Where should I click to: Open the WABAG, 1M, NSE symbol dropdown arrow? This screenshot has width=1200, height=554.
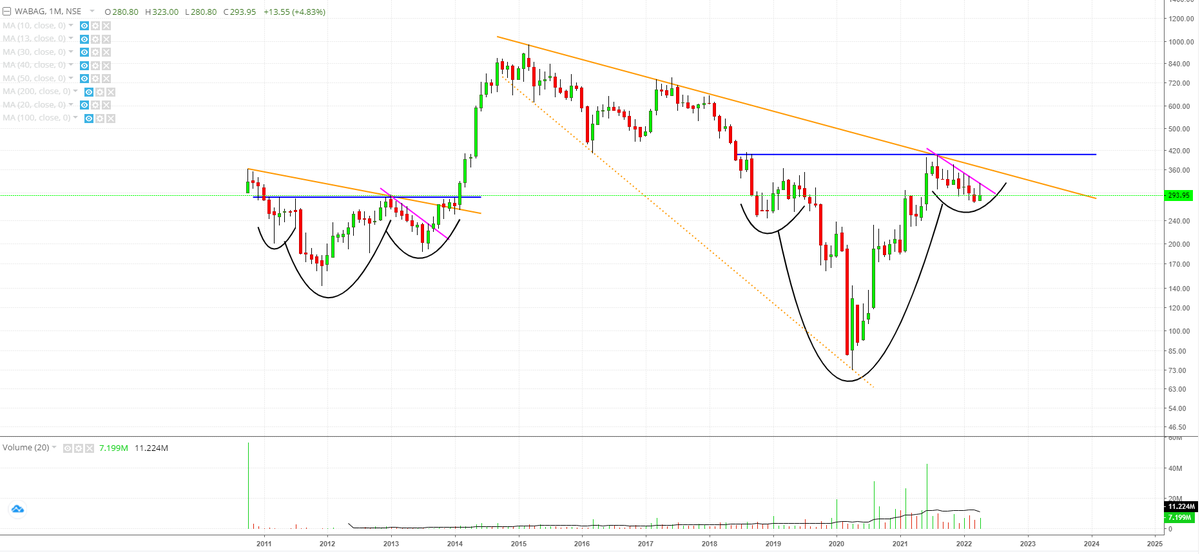point(92,11)
